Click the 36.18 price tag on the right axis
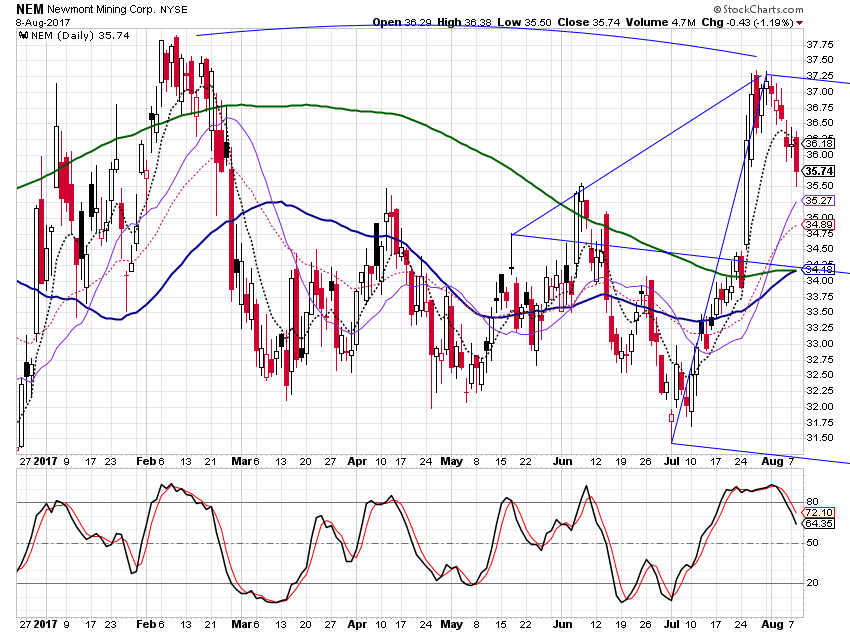This screenshot has height=633, width=850. [819, 144]
